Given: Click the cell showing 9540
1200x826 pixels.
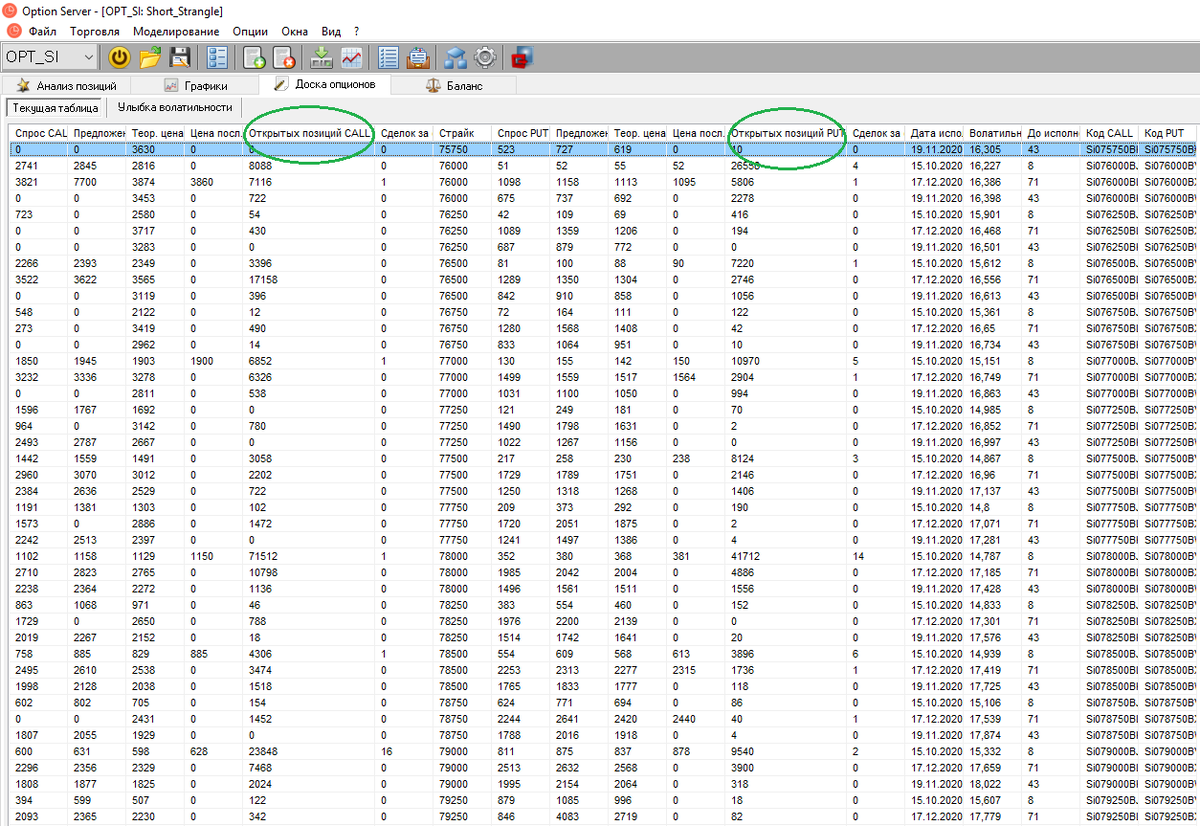Looking at the screenshot, I should (787, 751).
